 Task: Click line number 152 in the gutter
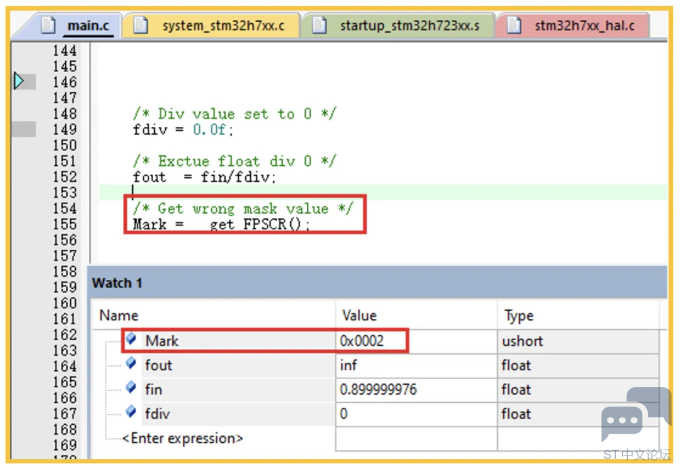(x=65, y=176)
